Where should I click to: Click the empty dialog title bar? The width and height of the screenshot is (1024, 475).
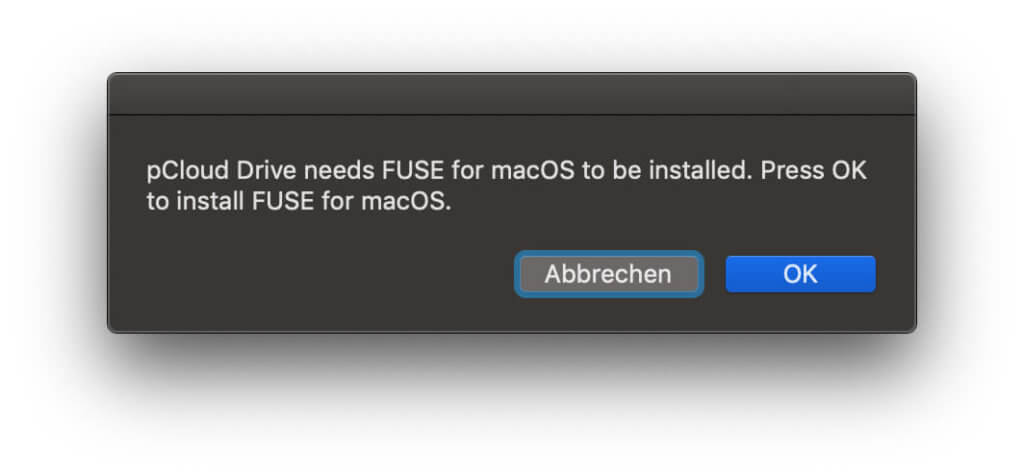click(x=511, y=93)
